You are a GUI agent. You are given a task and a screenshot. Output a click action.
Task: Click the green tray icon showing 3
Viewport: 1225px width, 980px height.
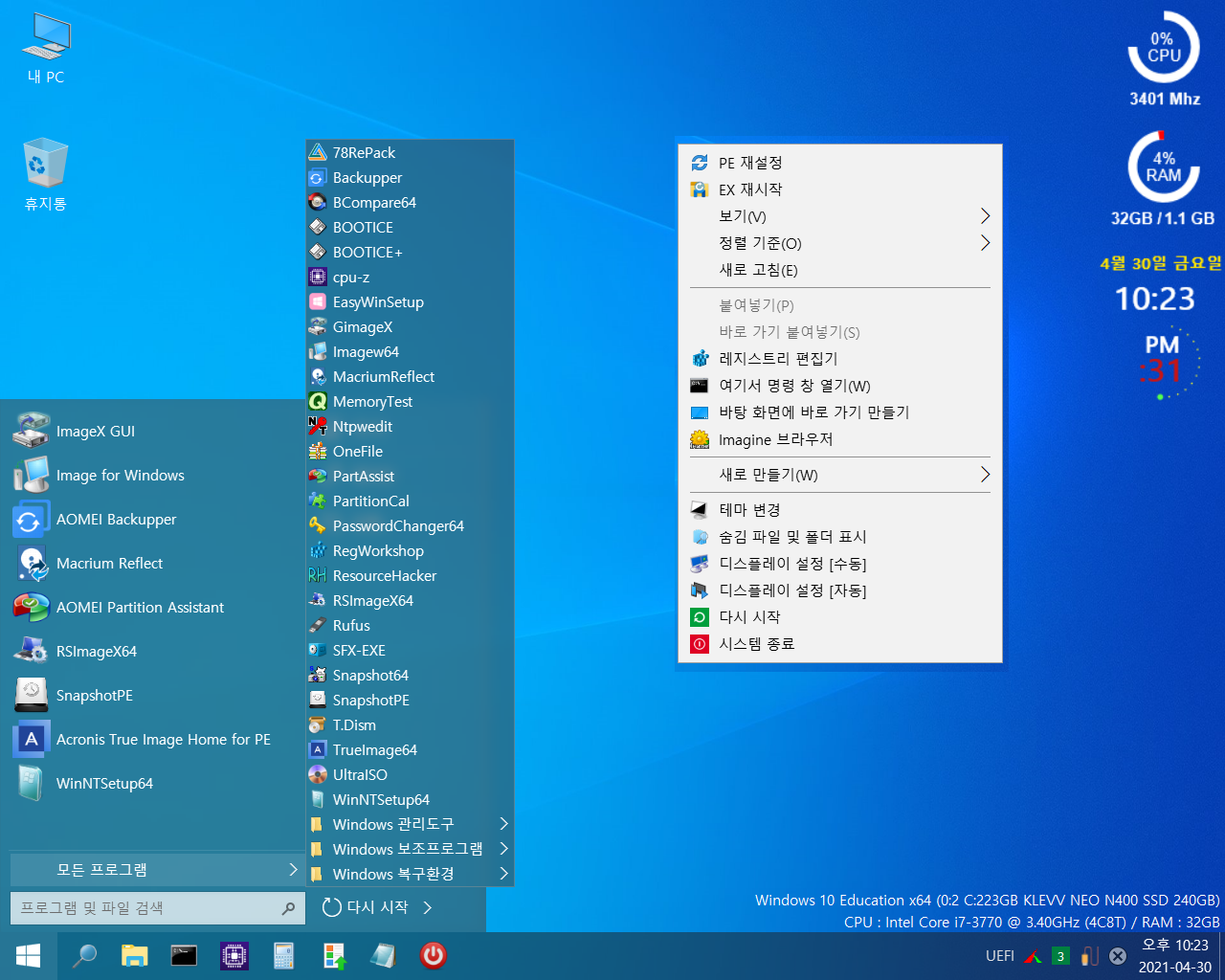1060,956
